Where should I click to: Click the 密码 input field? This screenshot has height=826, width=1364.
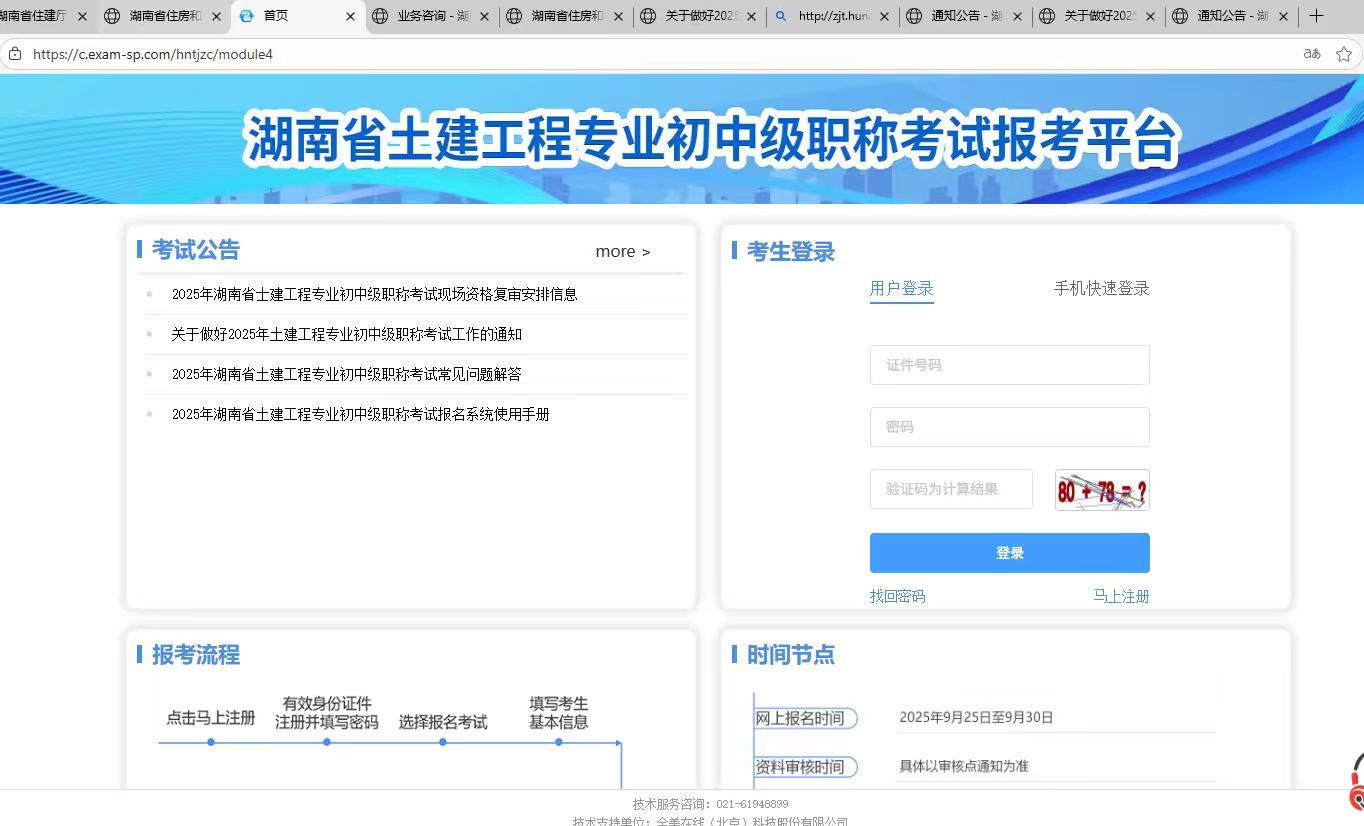1009,427
